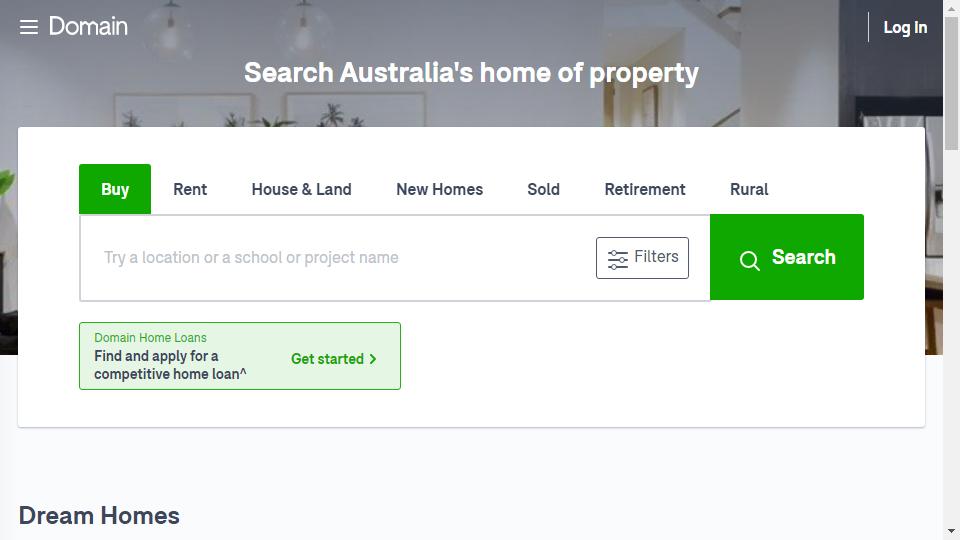Click the green Search button
Viewport: 960px width, 540px height.
tap(787, 257)
